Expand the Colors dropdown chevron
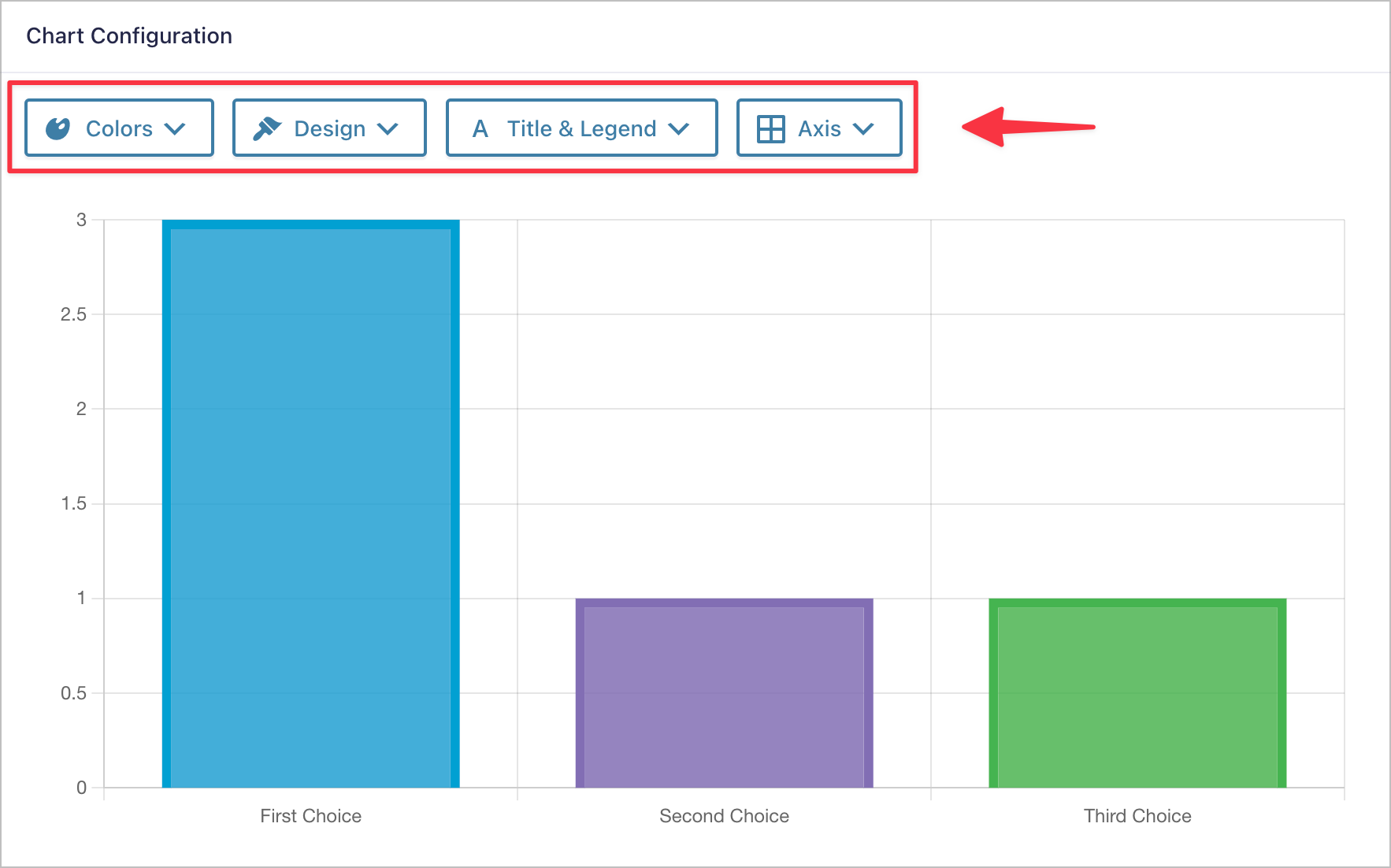 click(x=175, y=129)
